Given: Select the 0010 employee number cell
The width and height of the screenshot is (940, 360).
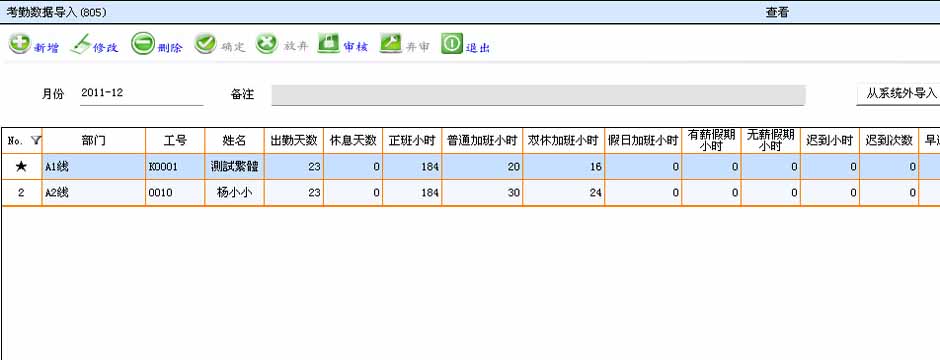Looking at the screenshot, I should tap(175, 193).
